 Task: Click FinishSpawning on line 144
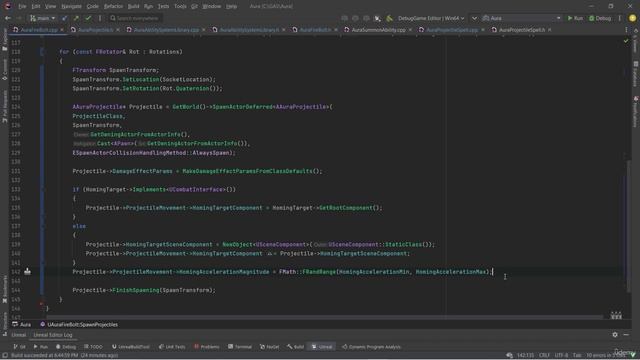pyautogui.click(x=135, y=290)
